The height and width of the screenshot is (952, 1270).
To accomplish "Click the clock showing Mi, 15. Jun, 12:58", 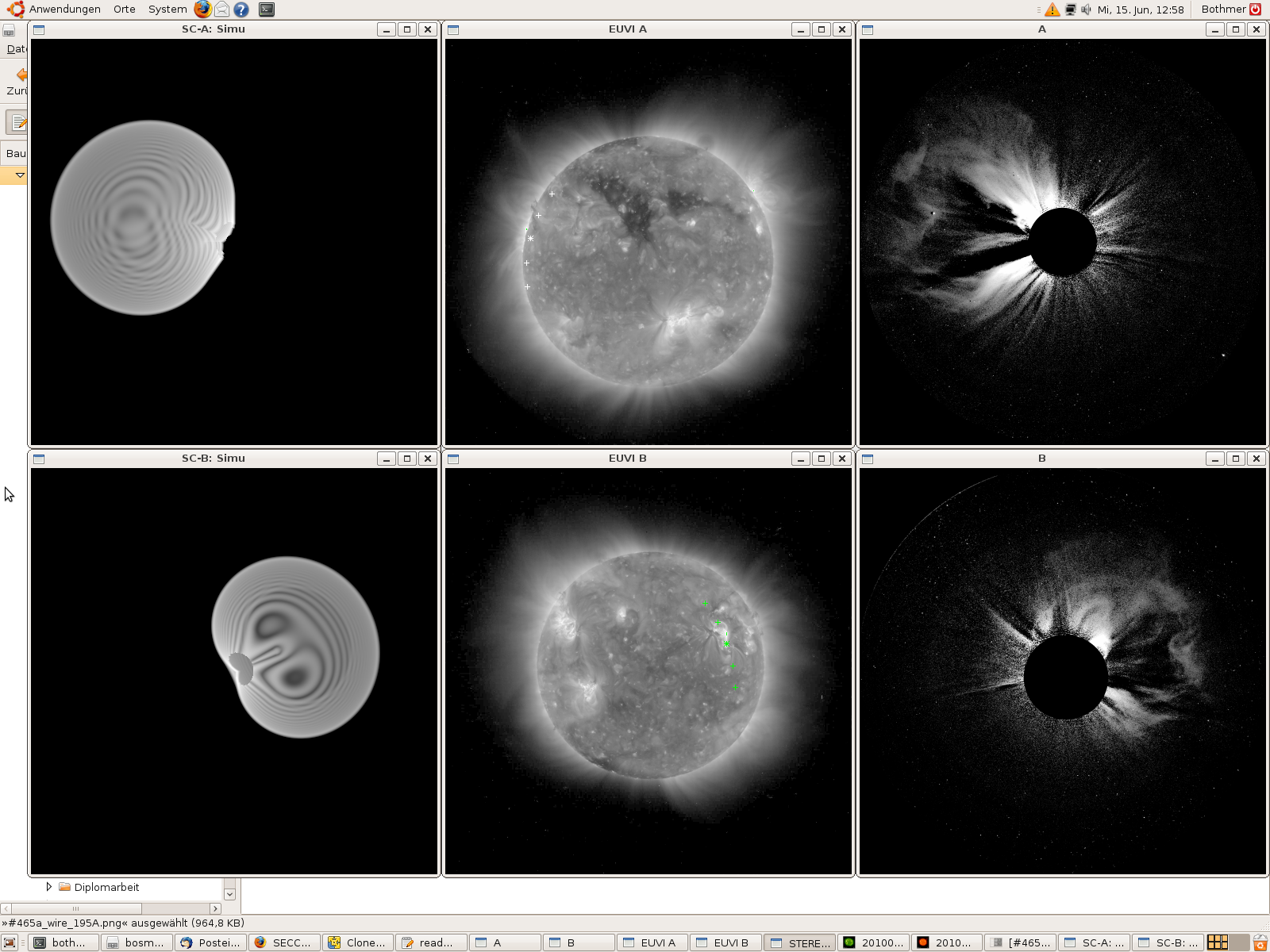I will tap(1141, 10).
